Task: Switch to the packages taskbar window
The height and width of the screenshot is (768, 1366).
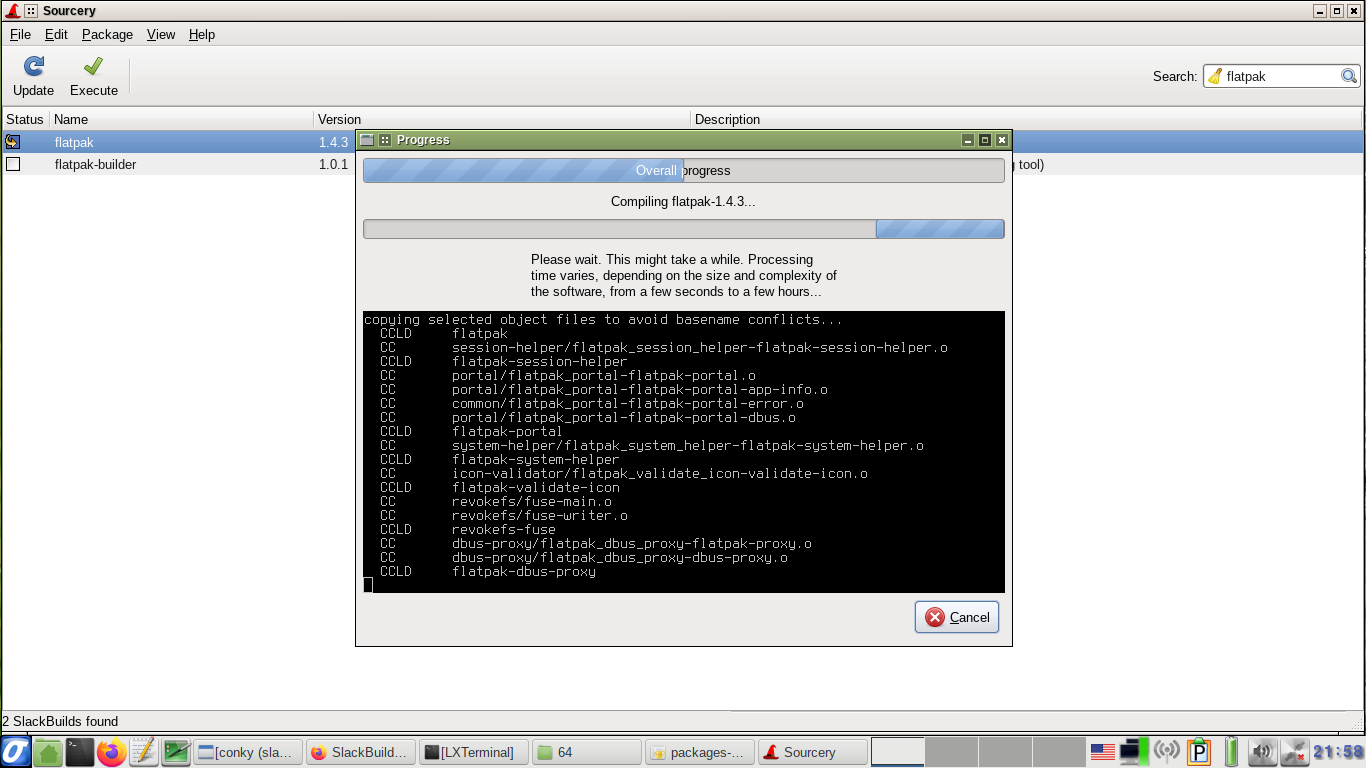Action: pos(700,752)
